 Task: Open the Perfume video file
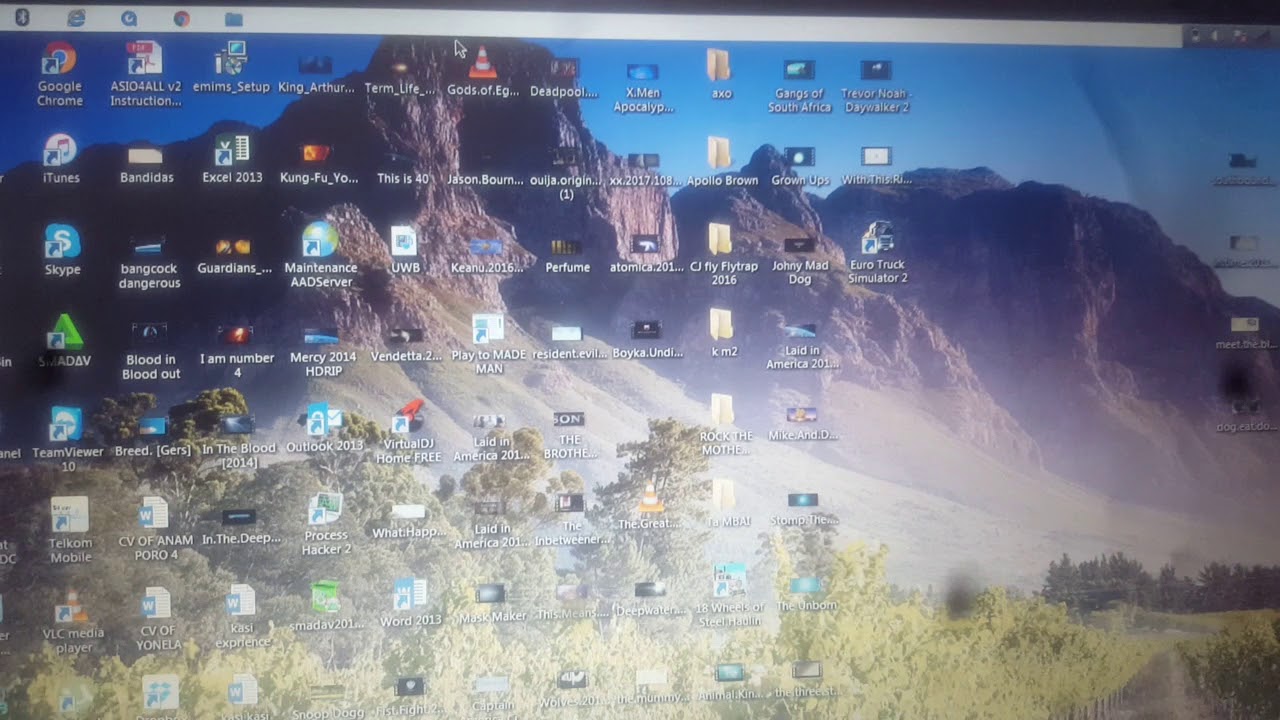[x=567, y=256]
